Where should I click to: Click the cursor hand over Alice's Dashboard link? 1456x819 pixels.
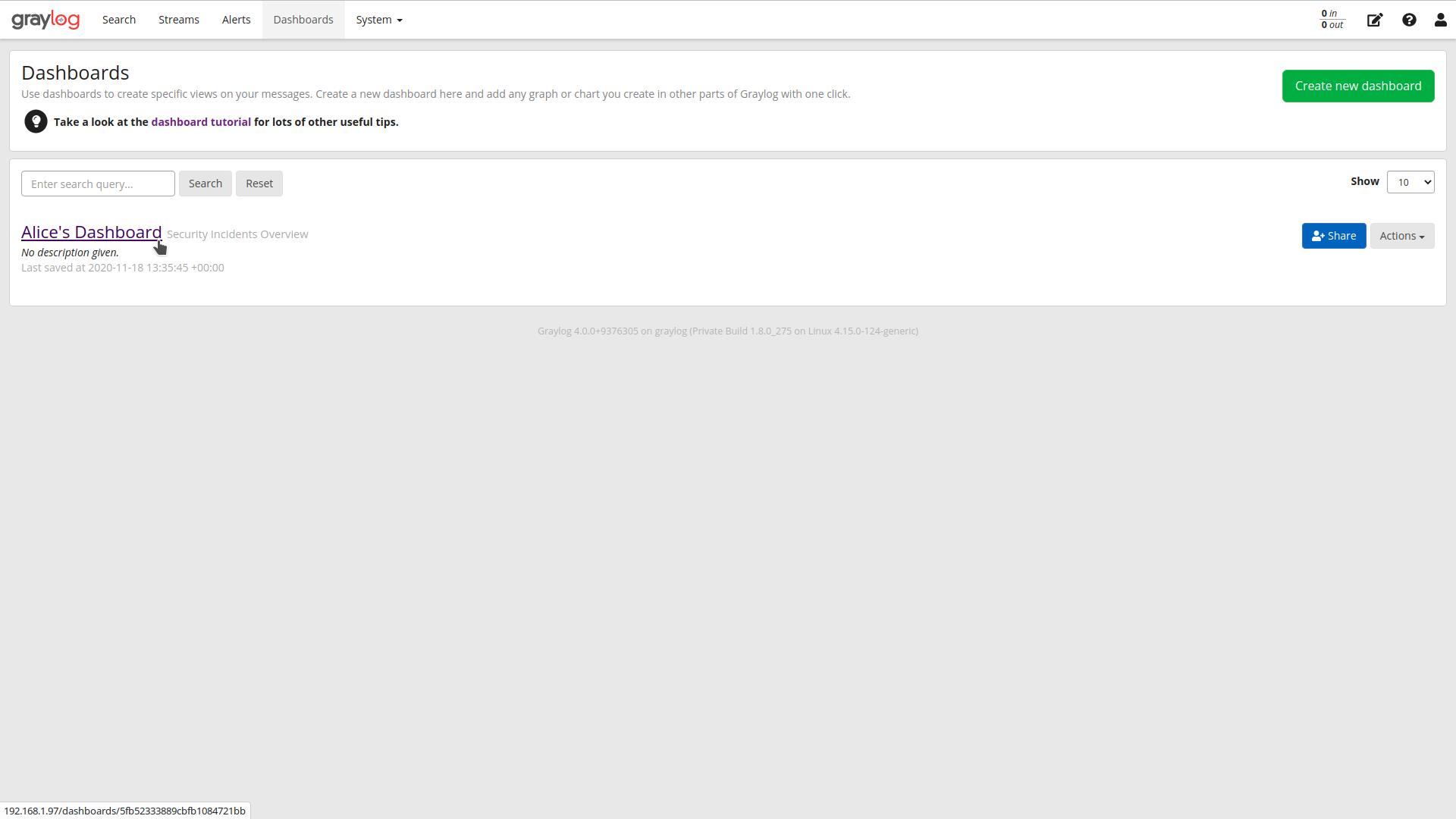[x=160, y=246]
